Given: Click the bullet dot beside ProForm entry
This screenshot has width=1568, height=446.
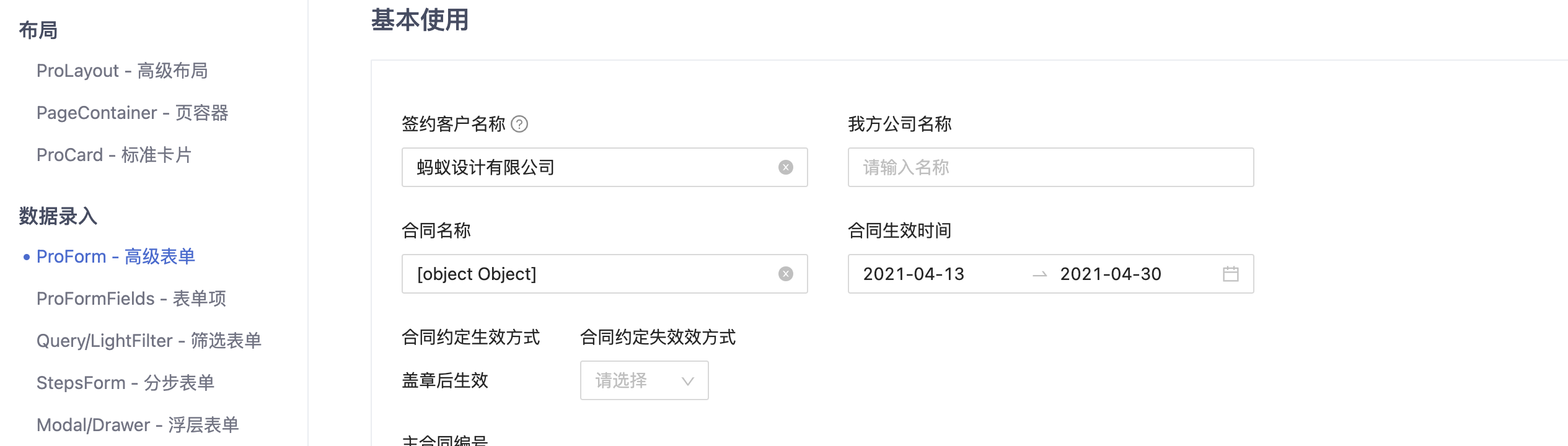Looking at the screenshot, I should (x=27, y=256).
